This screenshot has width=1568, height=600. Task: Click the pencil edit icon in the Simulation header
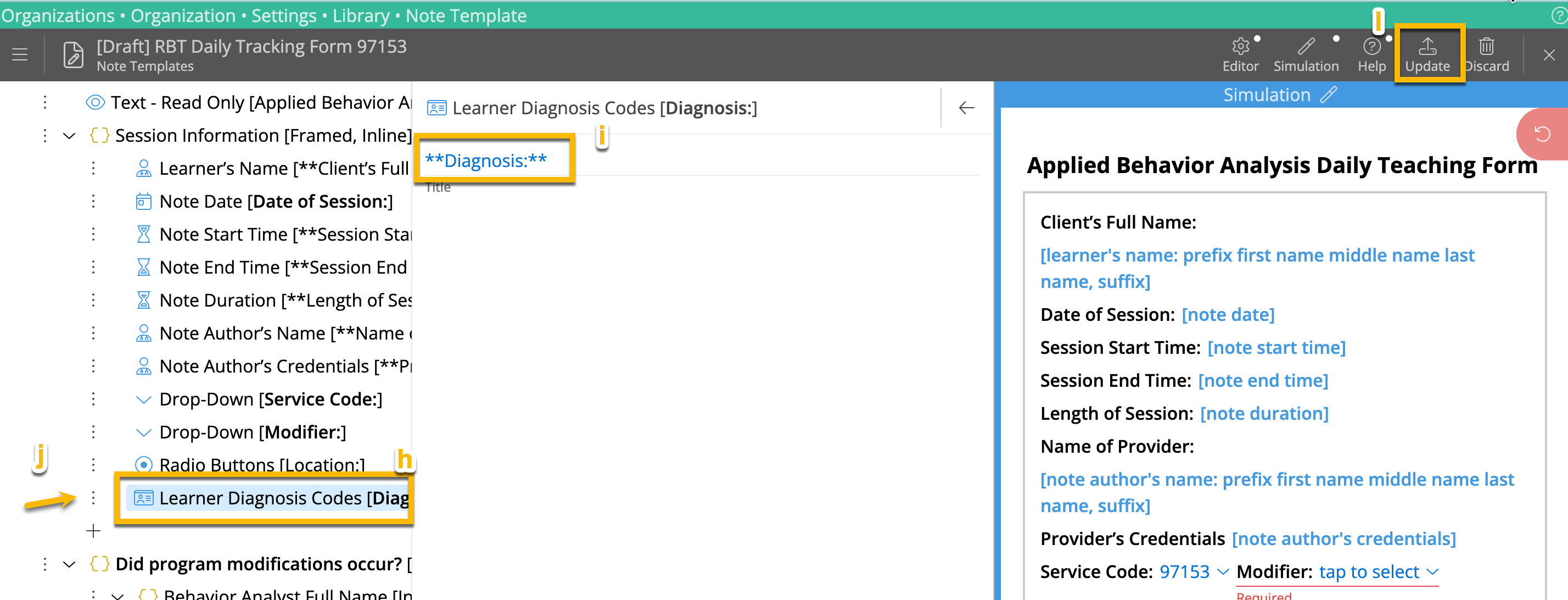1329,94
